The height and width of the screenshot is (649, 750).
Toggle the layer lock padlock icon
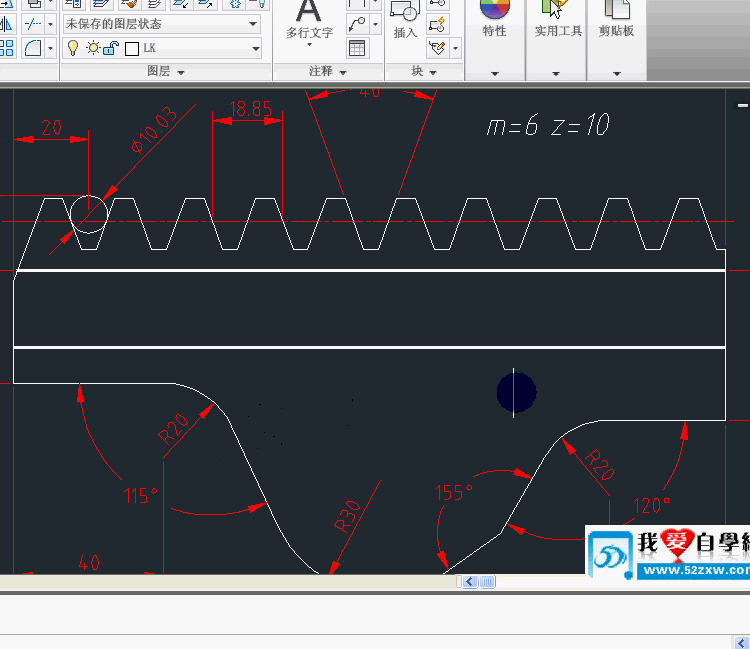111,48
